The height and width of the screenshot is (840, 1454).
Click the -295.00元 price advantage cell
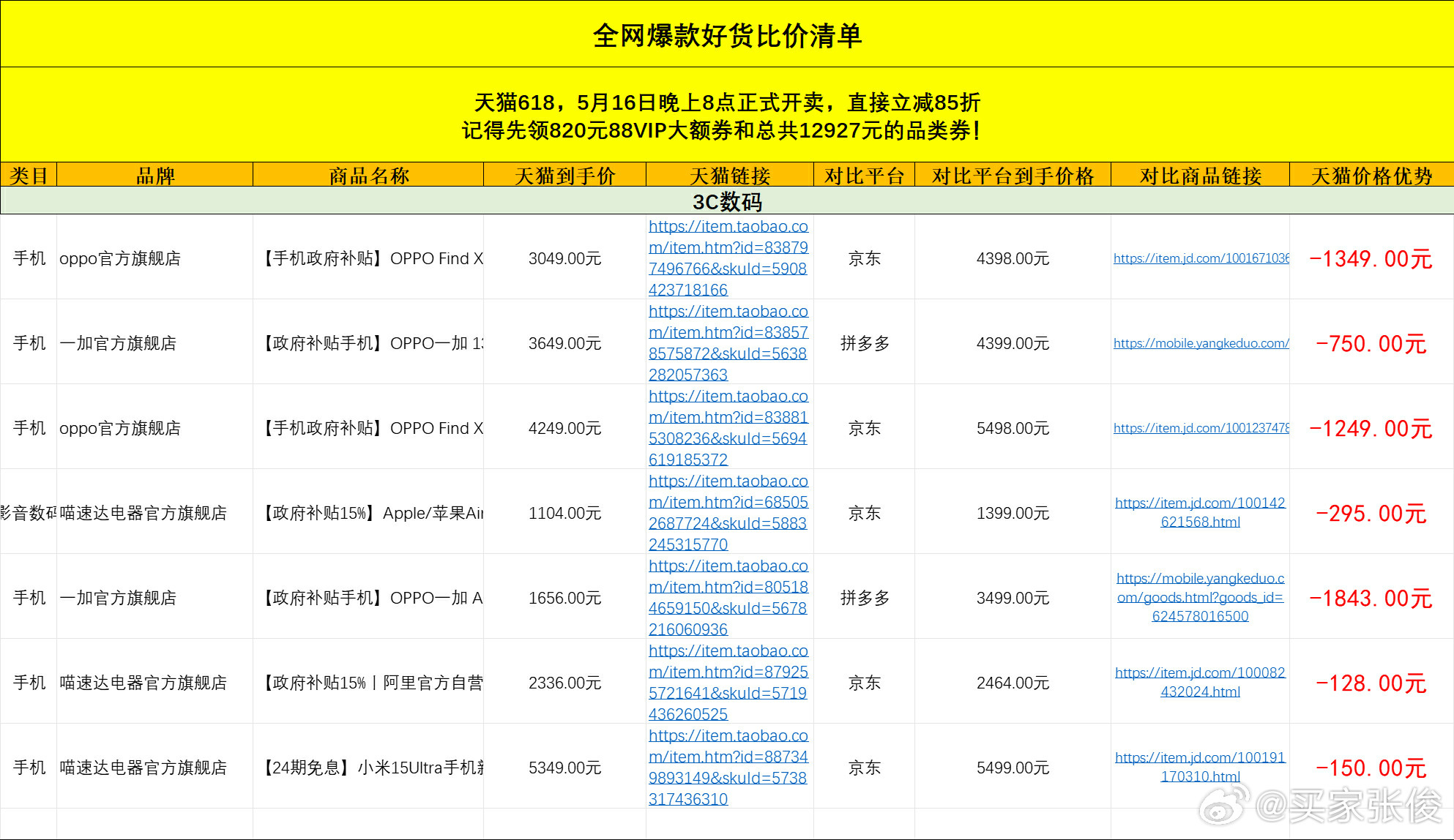[x=1371, y=513]
